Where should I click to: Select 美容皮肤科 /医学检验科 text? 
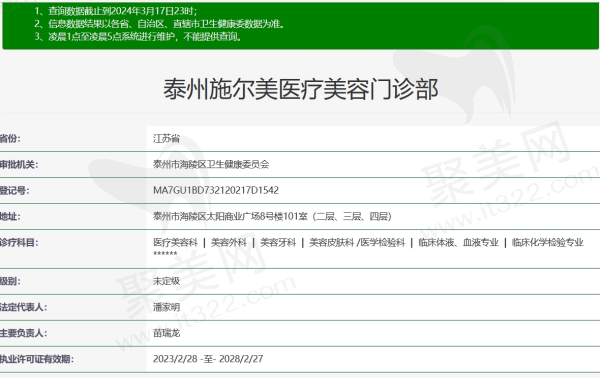(357, 243)
